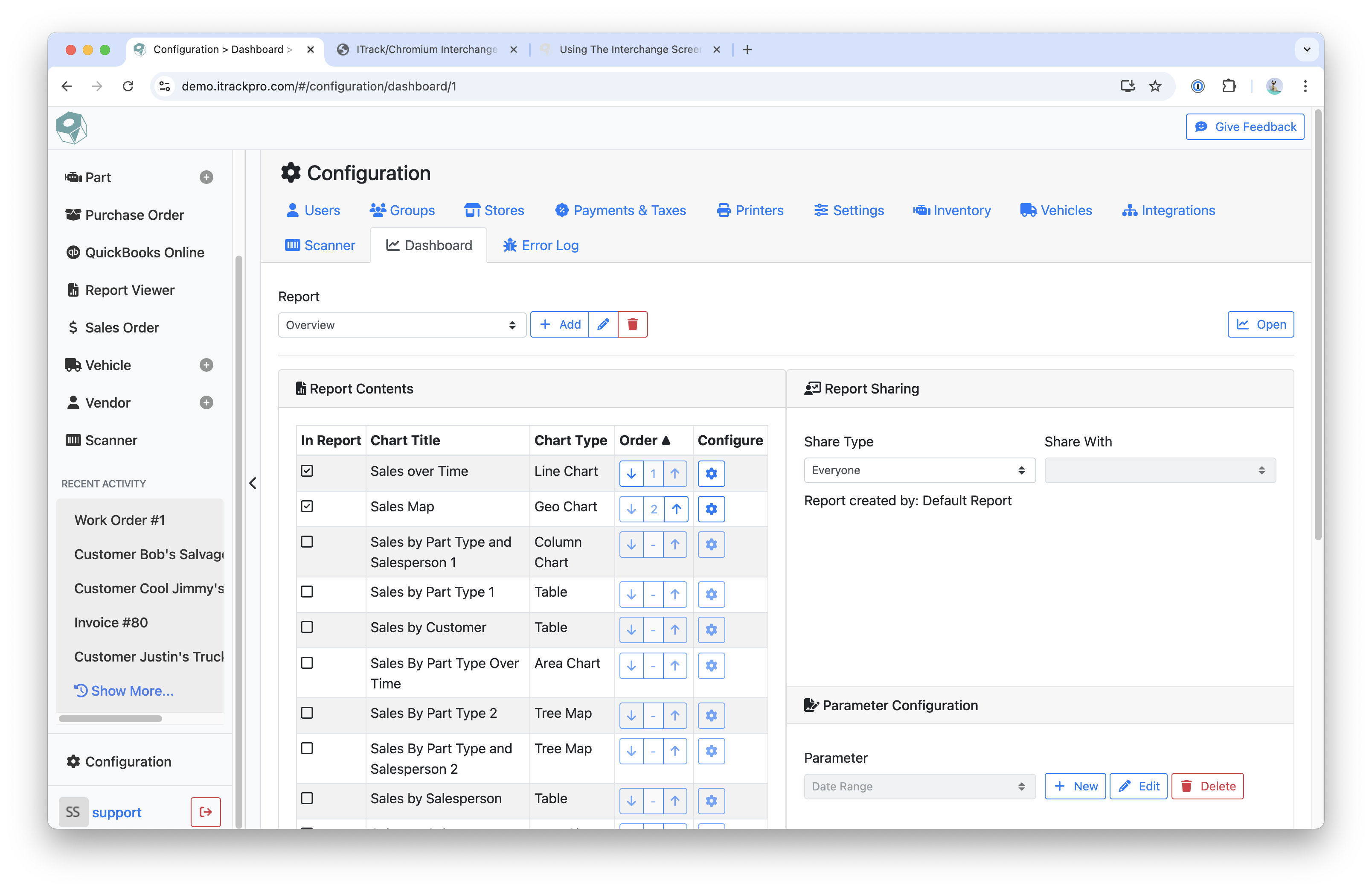This screenshot has height=892, width=1372.
Task: Switch to the Error Log tab
Action: (541, 246)
